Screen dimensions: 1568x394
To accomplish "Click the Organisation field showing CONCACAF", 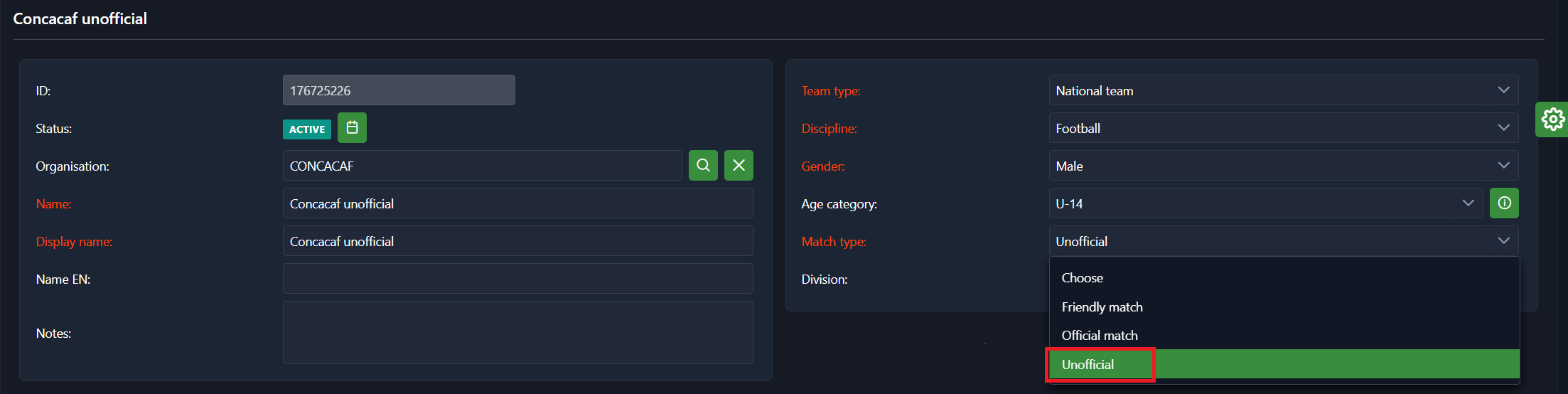I will (482, 166).
